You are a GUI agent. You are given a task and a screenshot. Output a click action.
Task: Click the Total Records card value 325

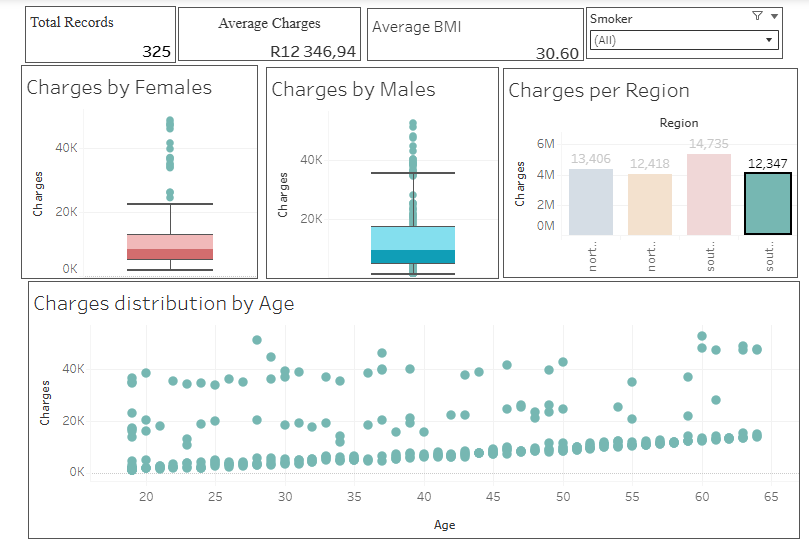pos(156,52)
